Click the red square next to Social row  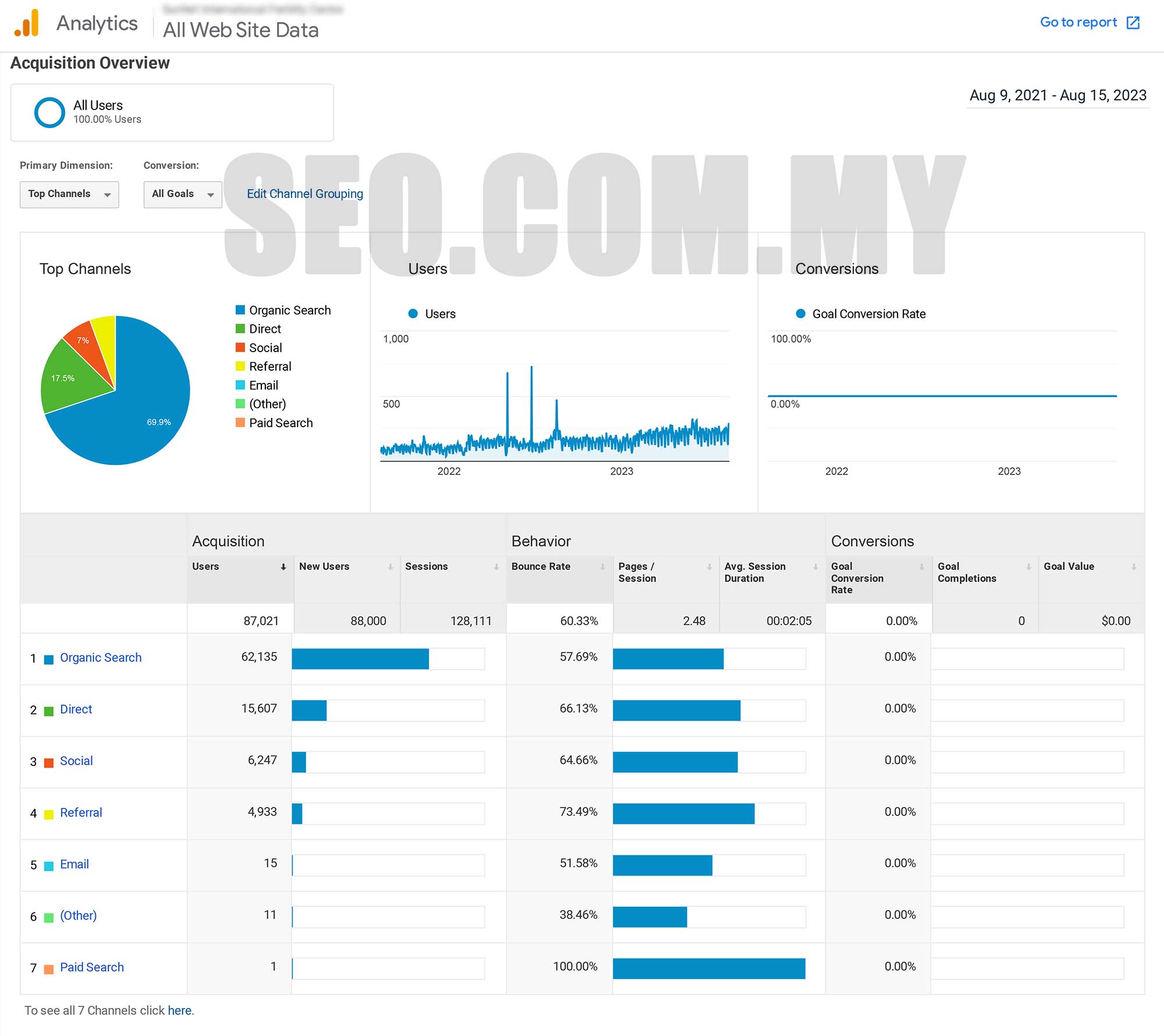[x=49, y=763]
